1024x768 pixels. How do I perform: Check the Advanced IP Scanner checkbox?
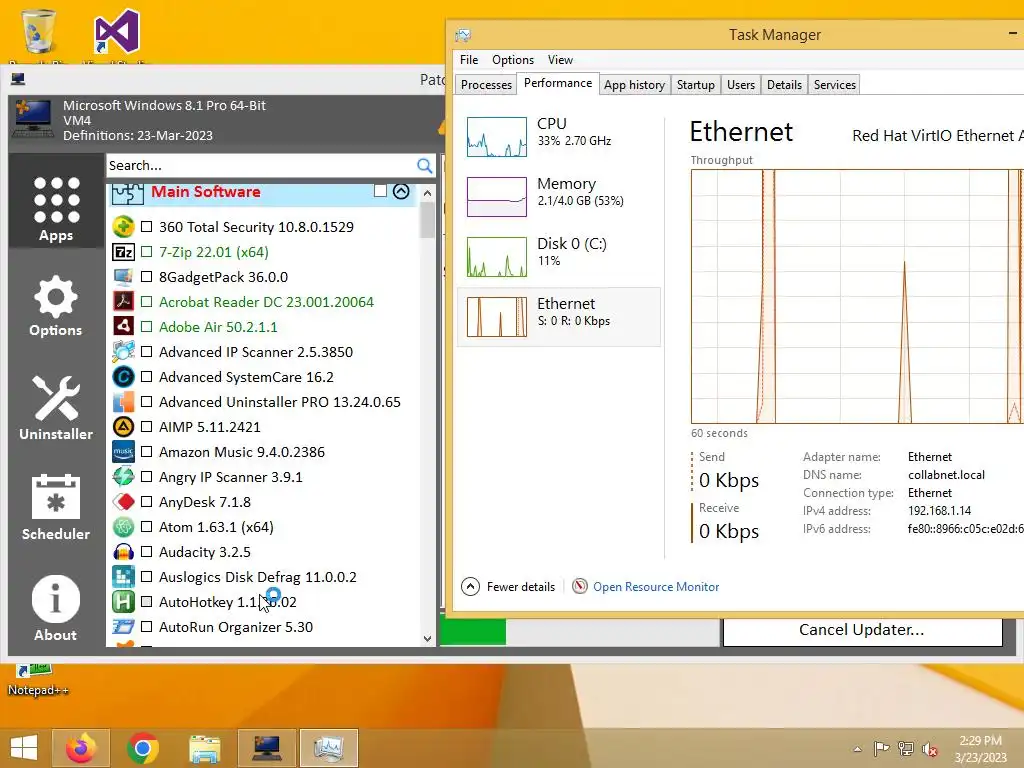146,352
